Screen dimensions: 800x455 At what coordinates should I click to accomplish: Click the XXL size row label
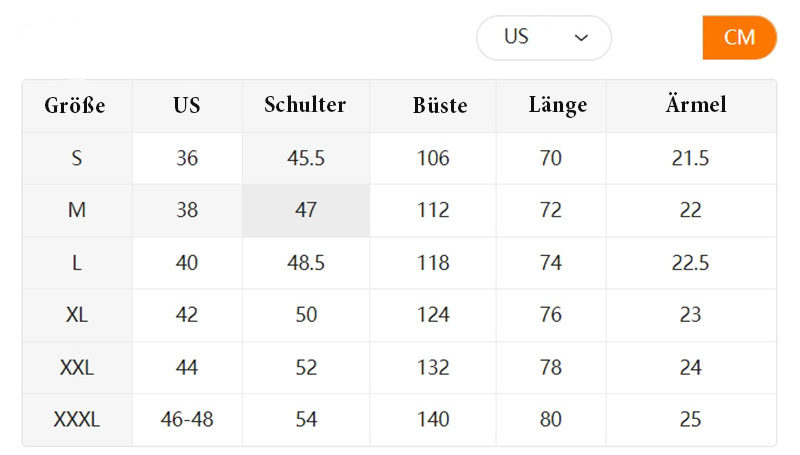[x=77, y=367]
